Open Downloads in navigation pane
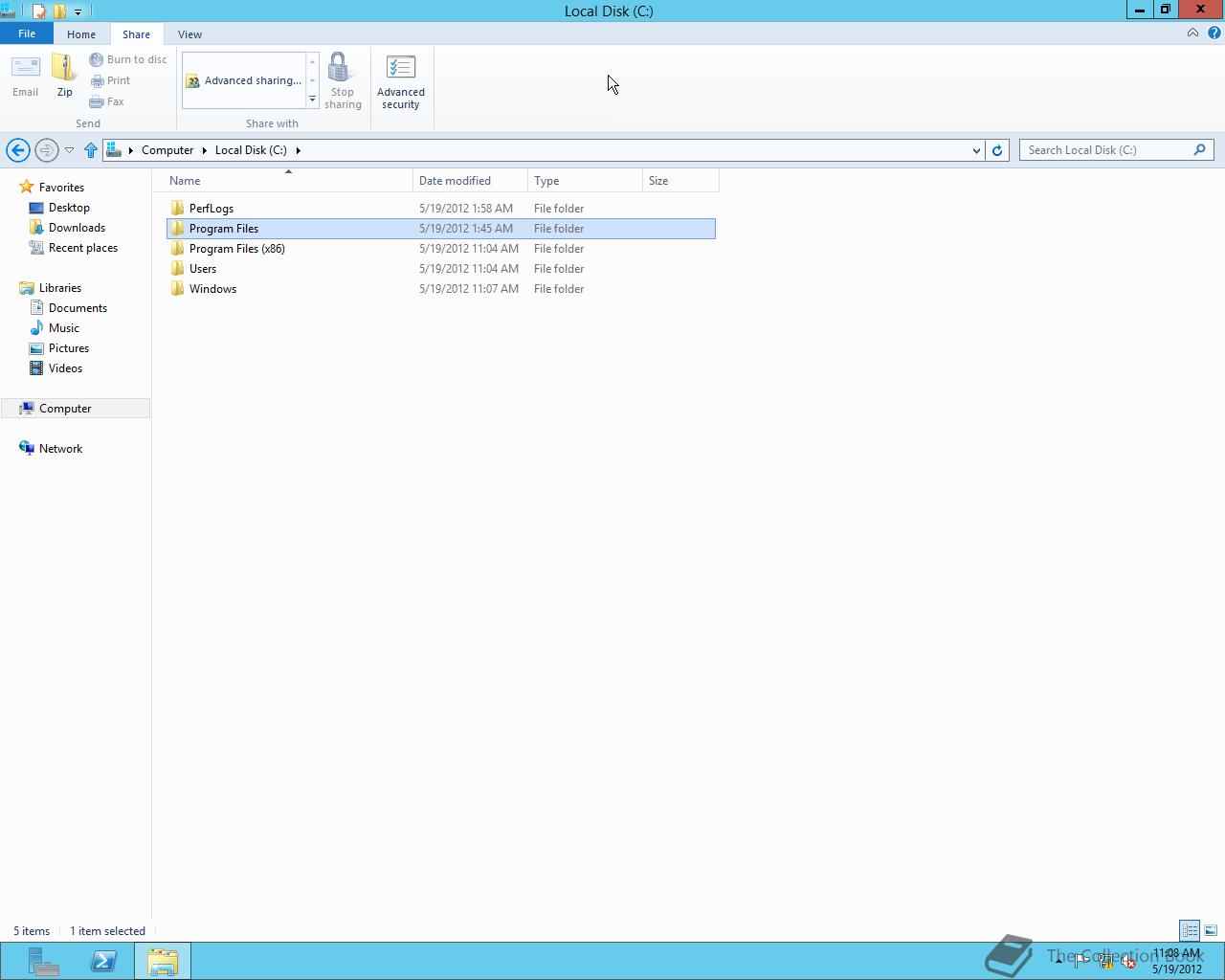The image size is (1225, 980). coord(77,228)
